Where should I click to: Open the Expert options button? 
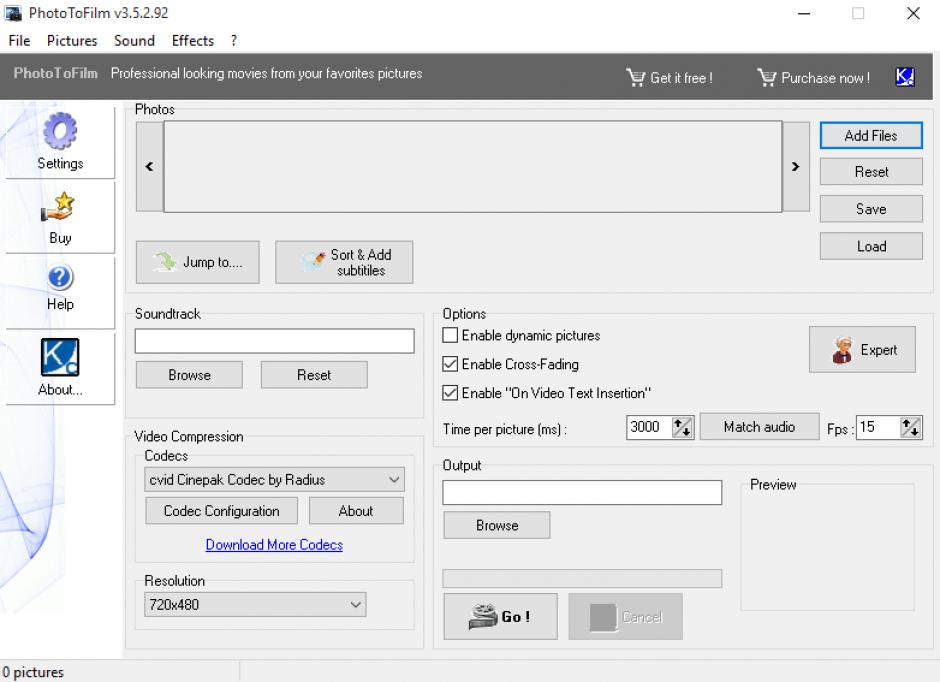click(x=862, y=349)
